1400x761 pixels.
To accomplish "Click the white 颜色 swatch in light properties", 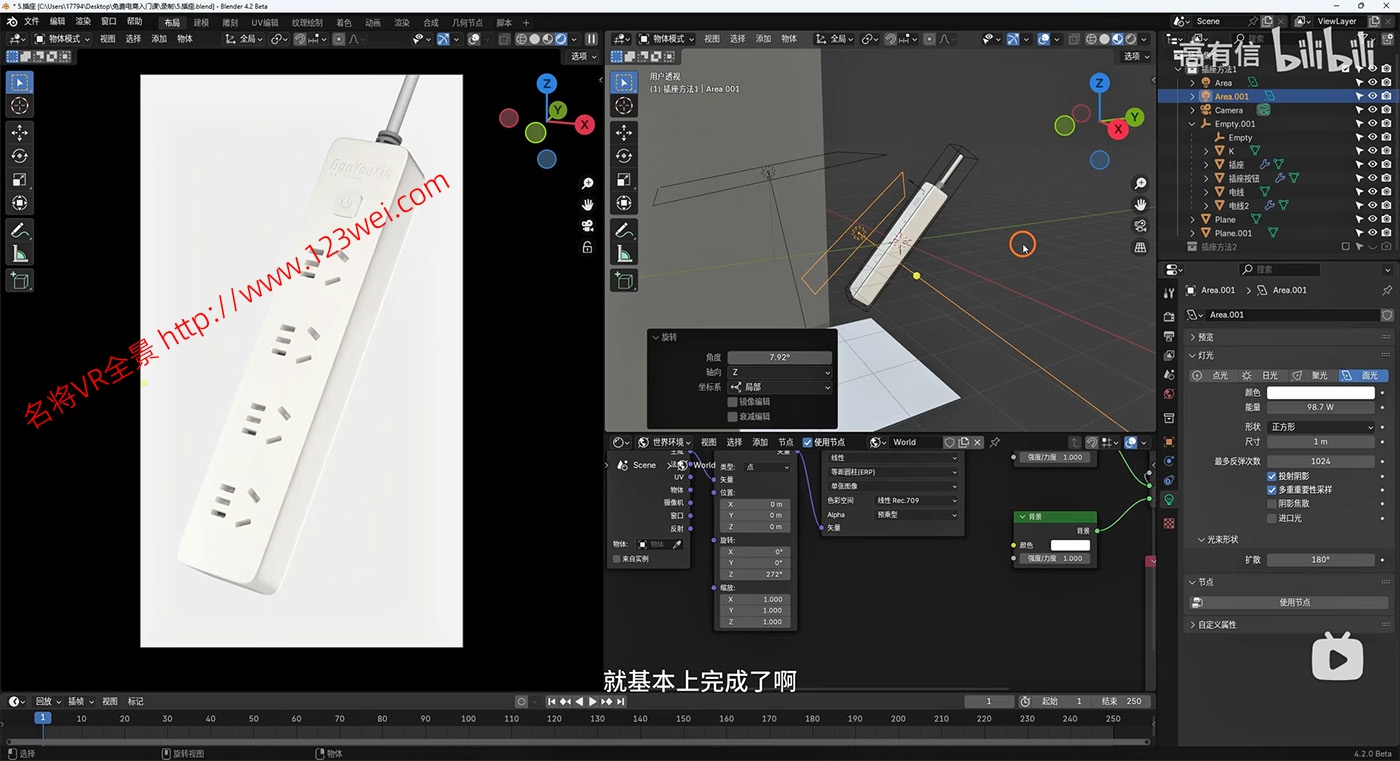I will tap(1321, 393).
